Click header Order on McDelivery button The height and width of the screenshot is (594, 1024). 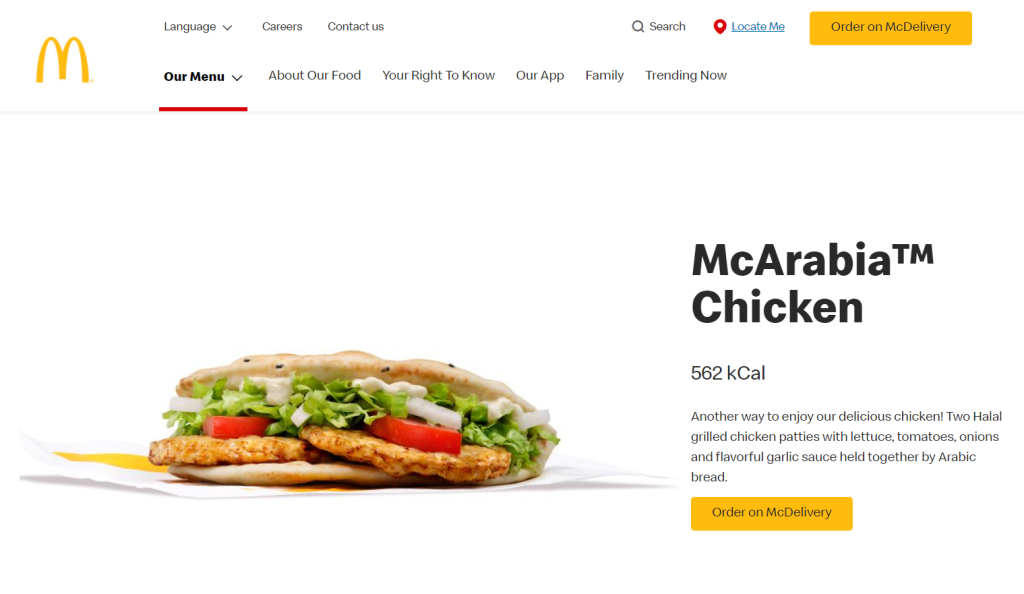[x=890, y=28]
